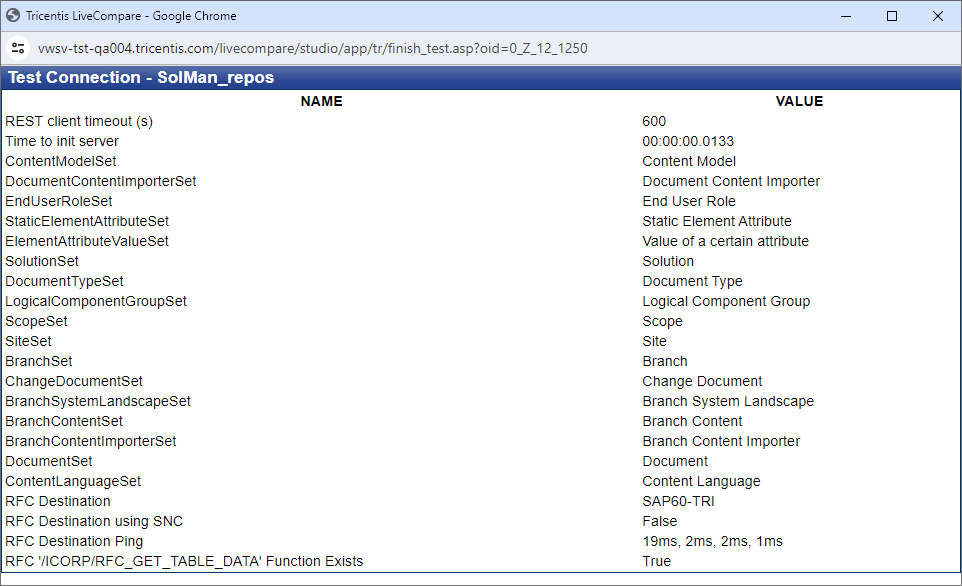962x586 pixels.
Task: Click the False value for RFC Destination using SNC
Action: click(x=659, y=521)
